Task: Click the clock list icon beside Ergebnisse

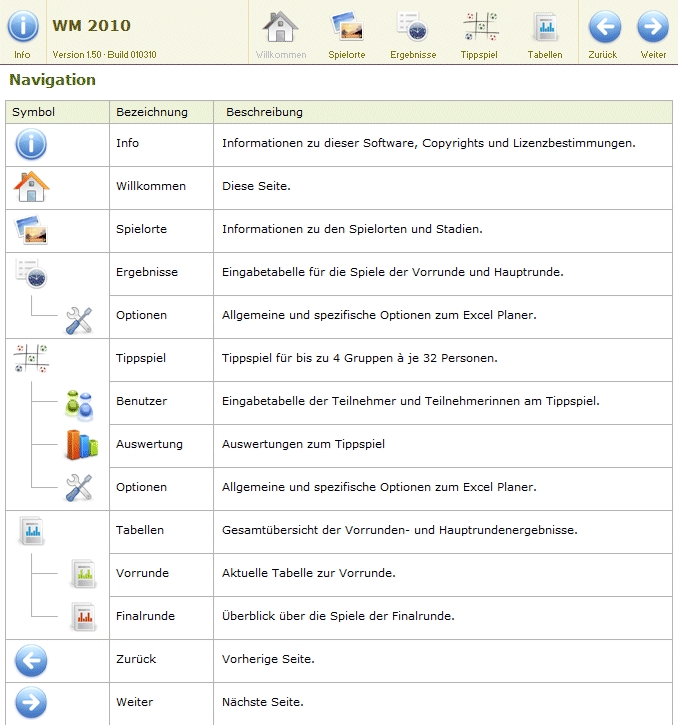Action: [x=31, y=273]
